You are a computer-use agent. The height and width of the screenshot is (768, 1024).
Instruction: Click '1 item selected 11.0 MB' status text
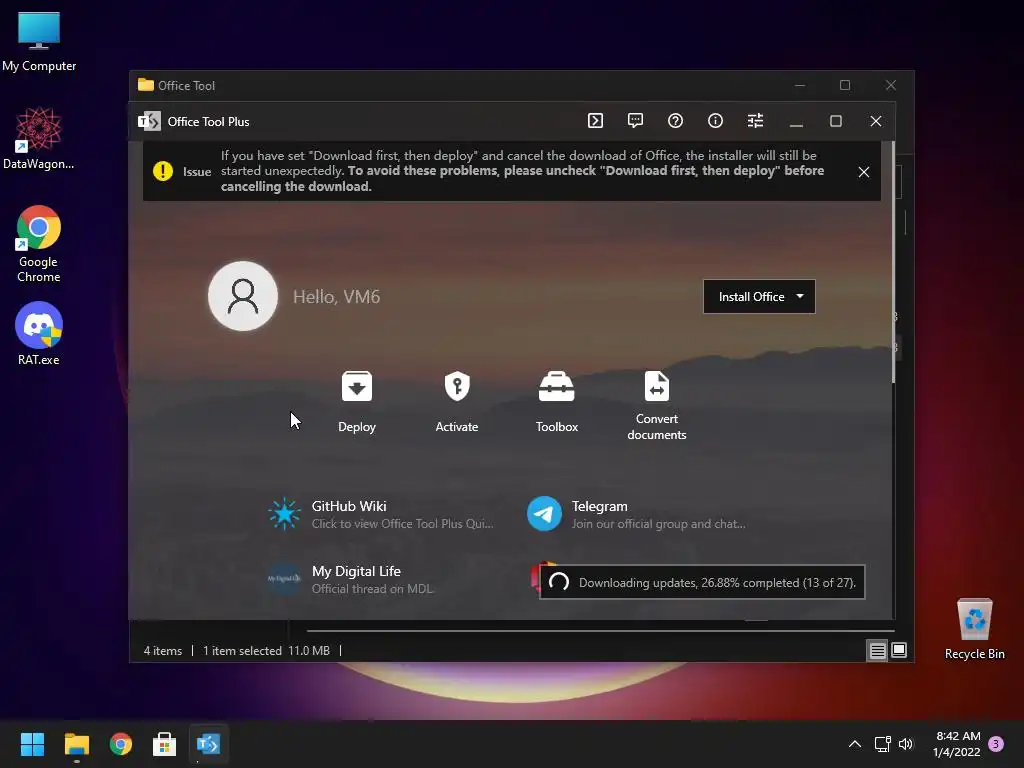click(266, 650)
